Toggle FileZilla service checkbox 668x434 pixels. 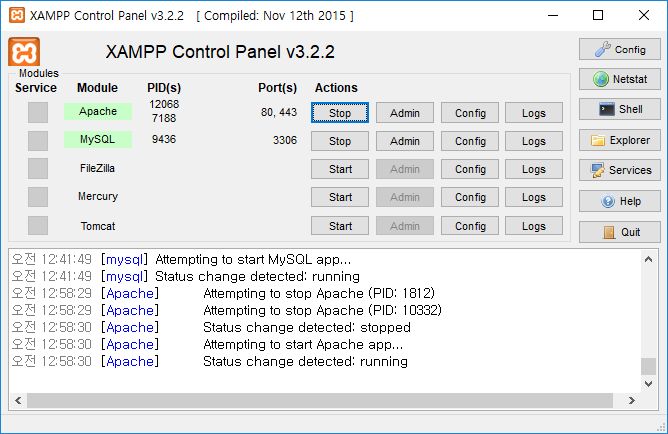[x=38, y=169]
